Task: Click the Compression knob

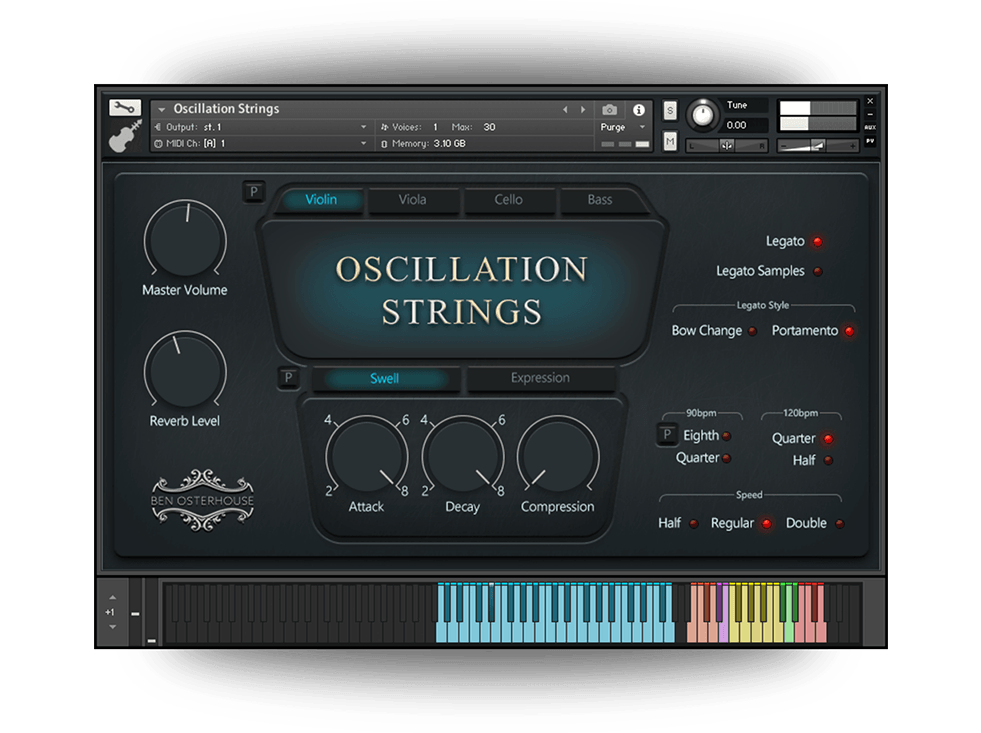Action: point(557,455)
